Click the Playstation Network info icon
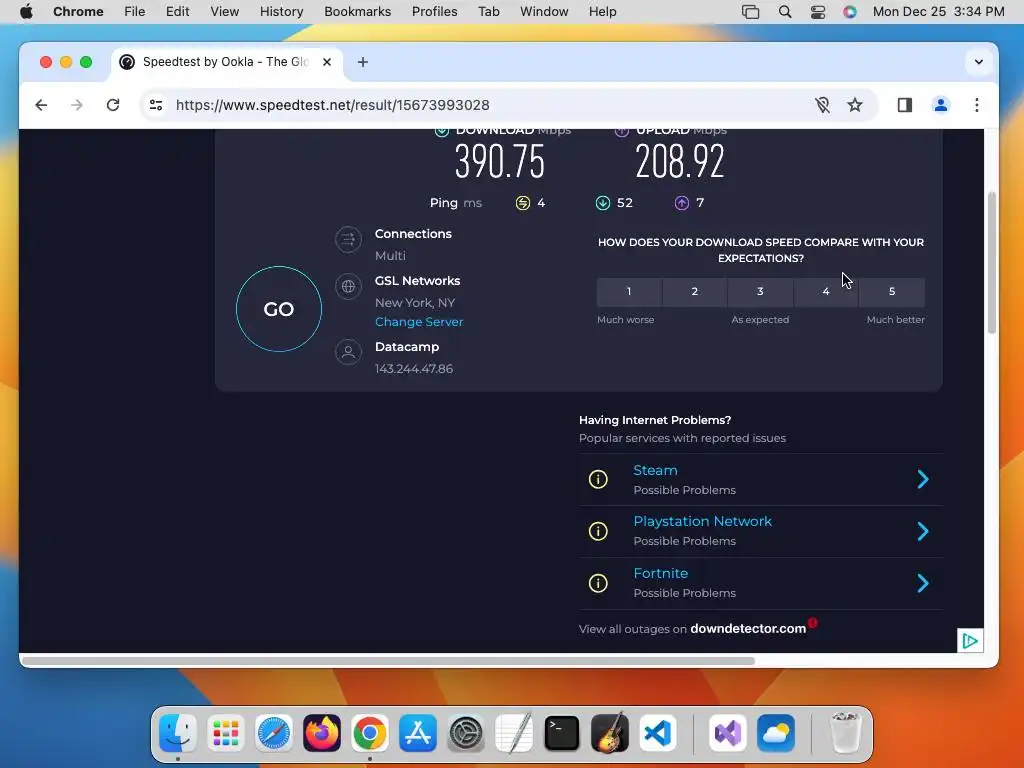The height and width of the screenshot is (768, 1024). tap(598, 531)
